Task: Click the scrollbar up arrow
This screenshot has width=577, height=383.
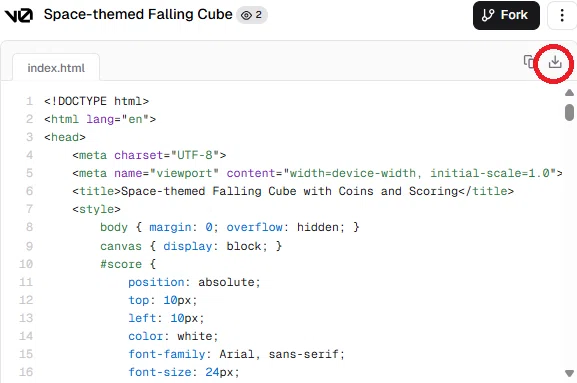Action: [x=569, y=92]
